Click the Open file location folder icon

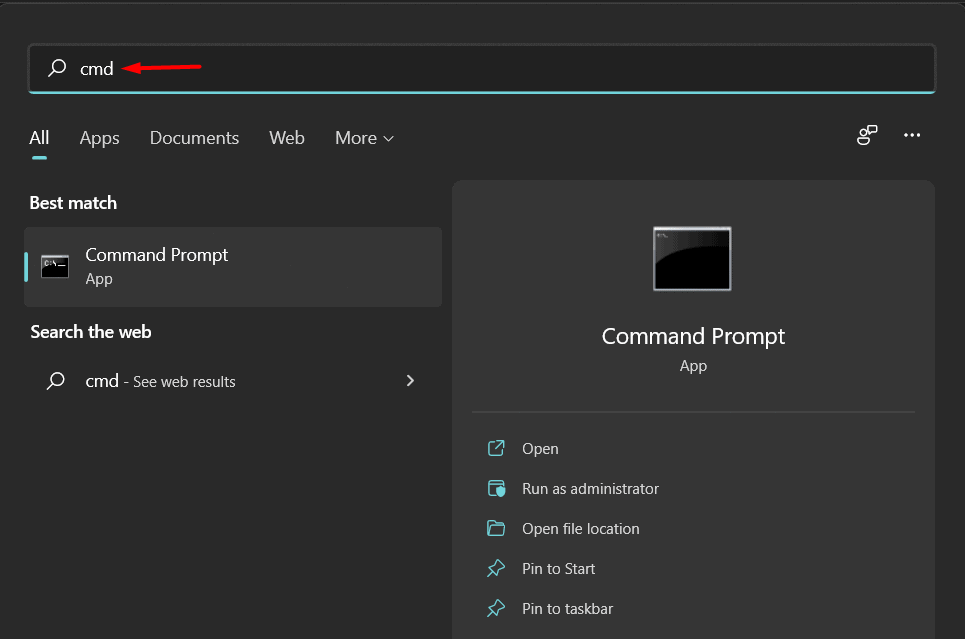point(496,529)
